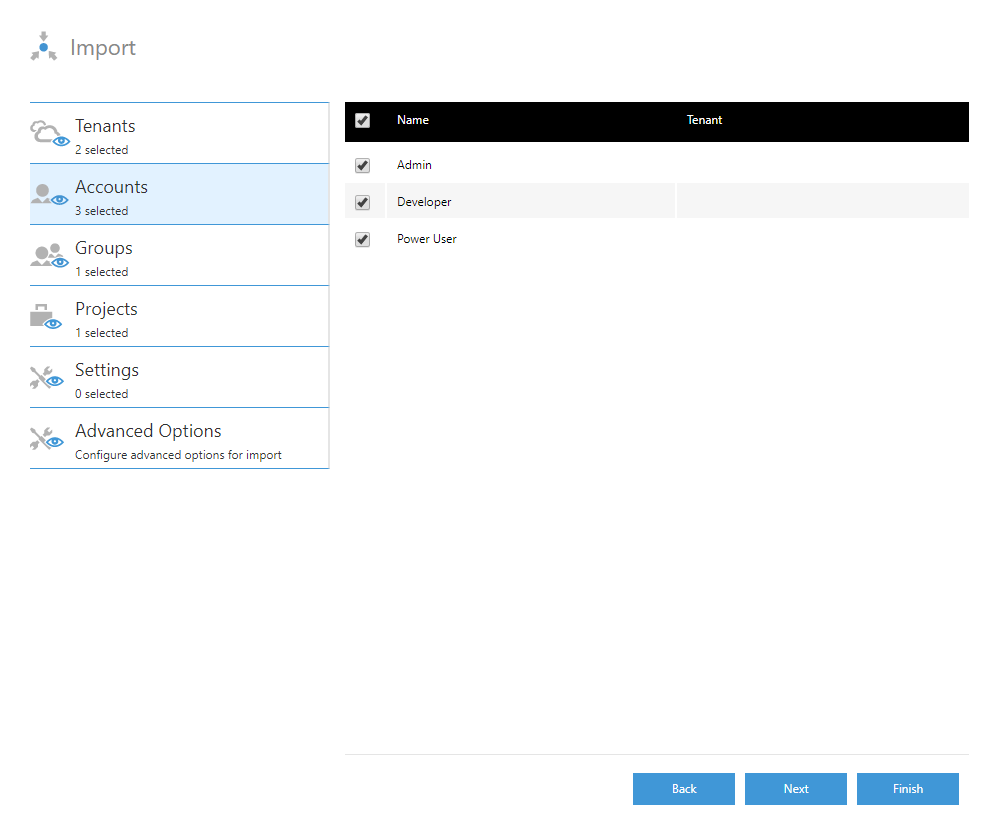
Task: Click the Finish button
Action: [907, 789]
